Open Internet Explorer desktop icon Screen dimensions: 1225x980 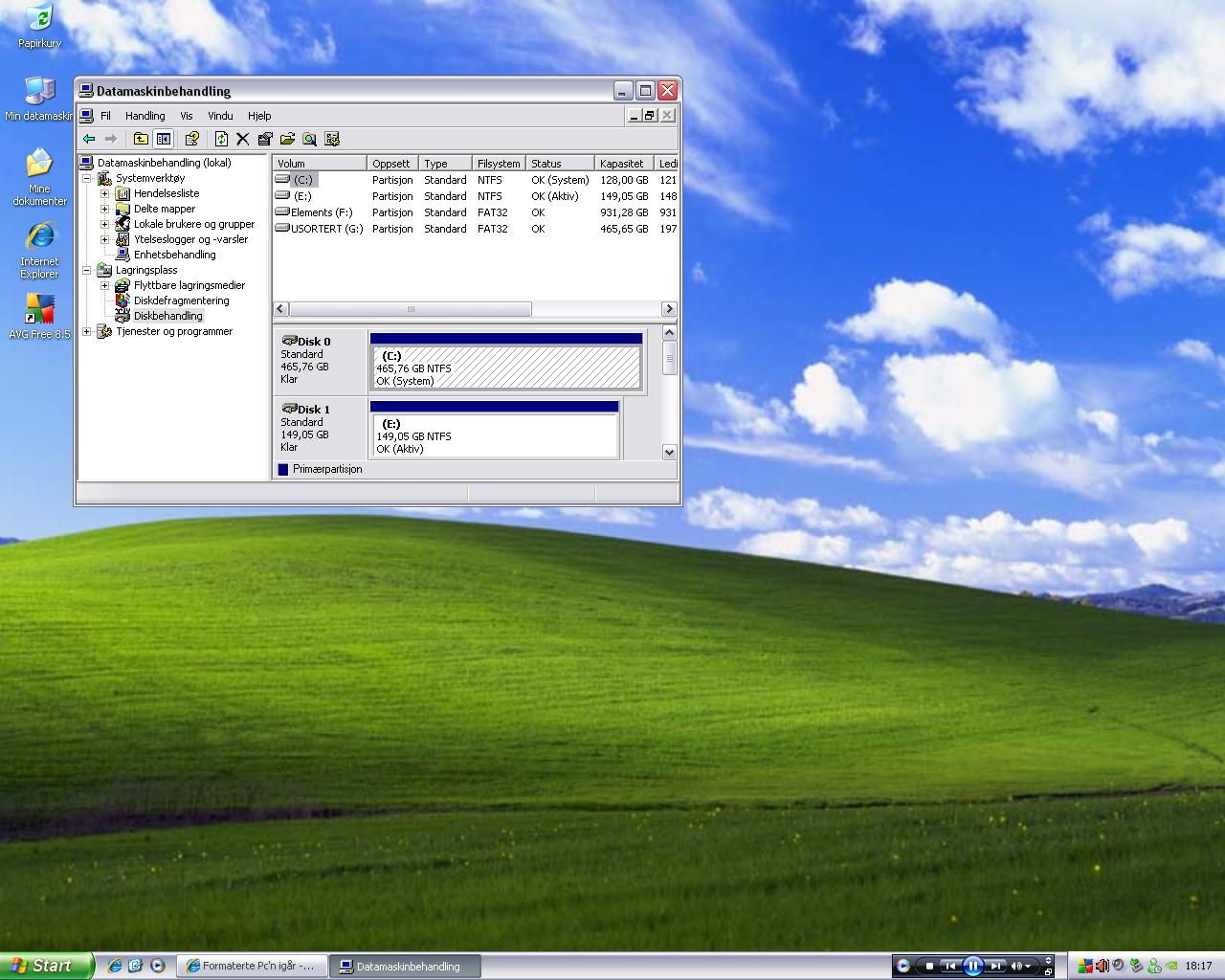click(39, 251)
